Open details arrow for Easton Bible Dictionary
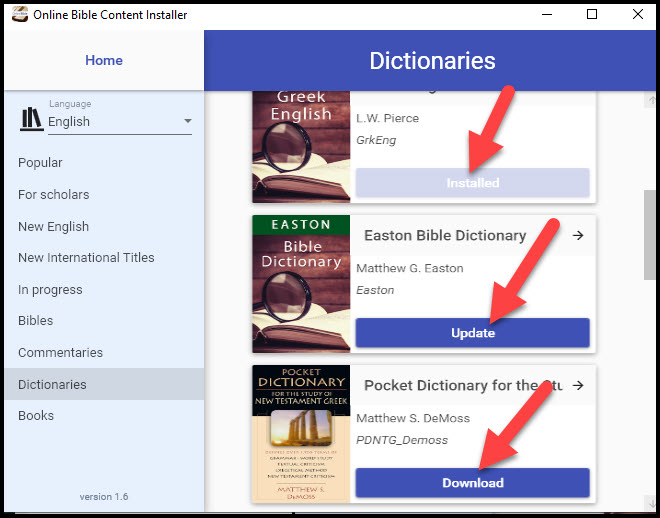Image resolution: width=660 pixels, height=518 pixels. tap(578, 235)
